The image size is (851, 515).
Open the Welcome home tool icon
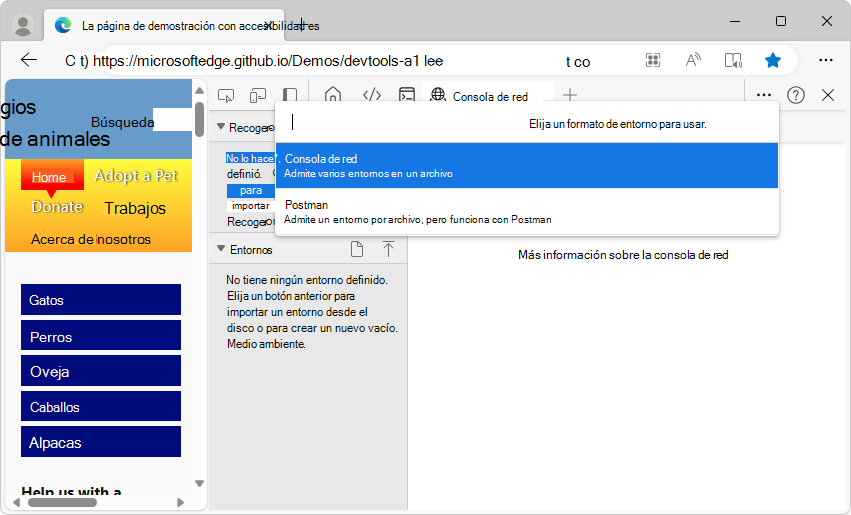(x=333, y=96)
